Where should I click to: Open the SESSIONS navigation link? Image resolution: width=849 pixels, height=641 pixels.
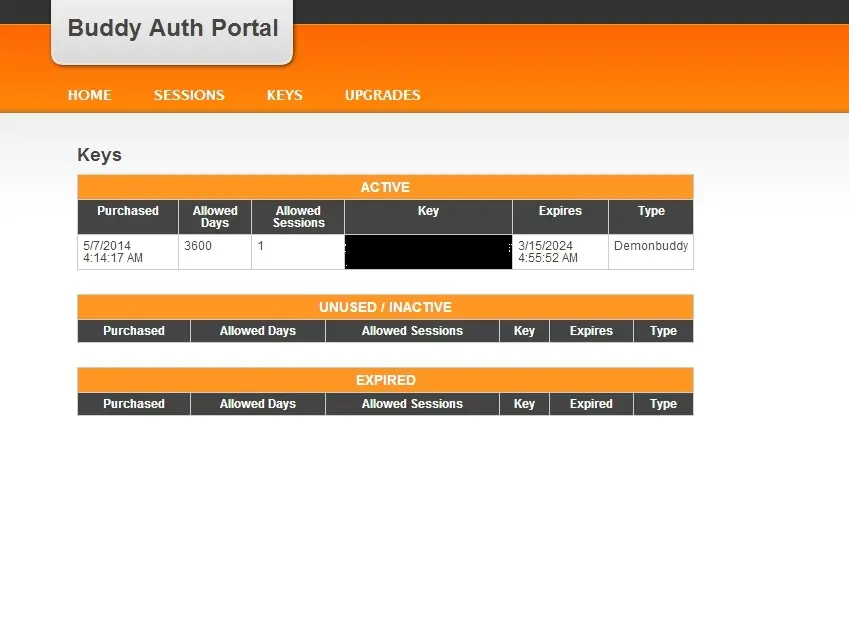pos(189,95)
